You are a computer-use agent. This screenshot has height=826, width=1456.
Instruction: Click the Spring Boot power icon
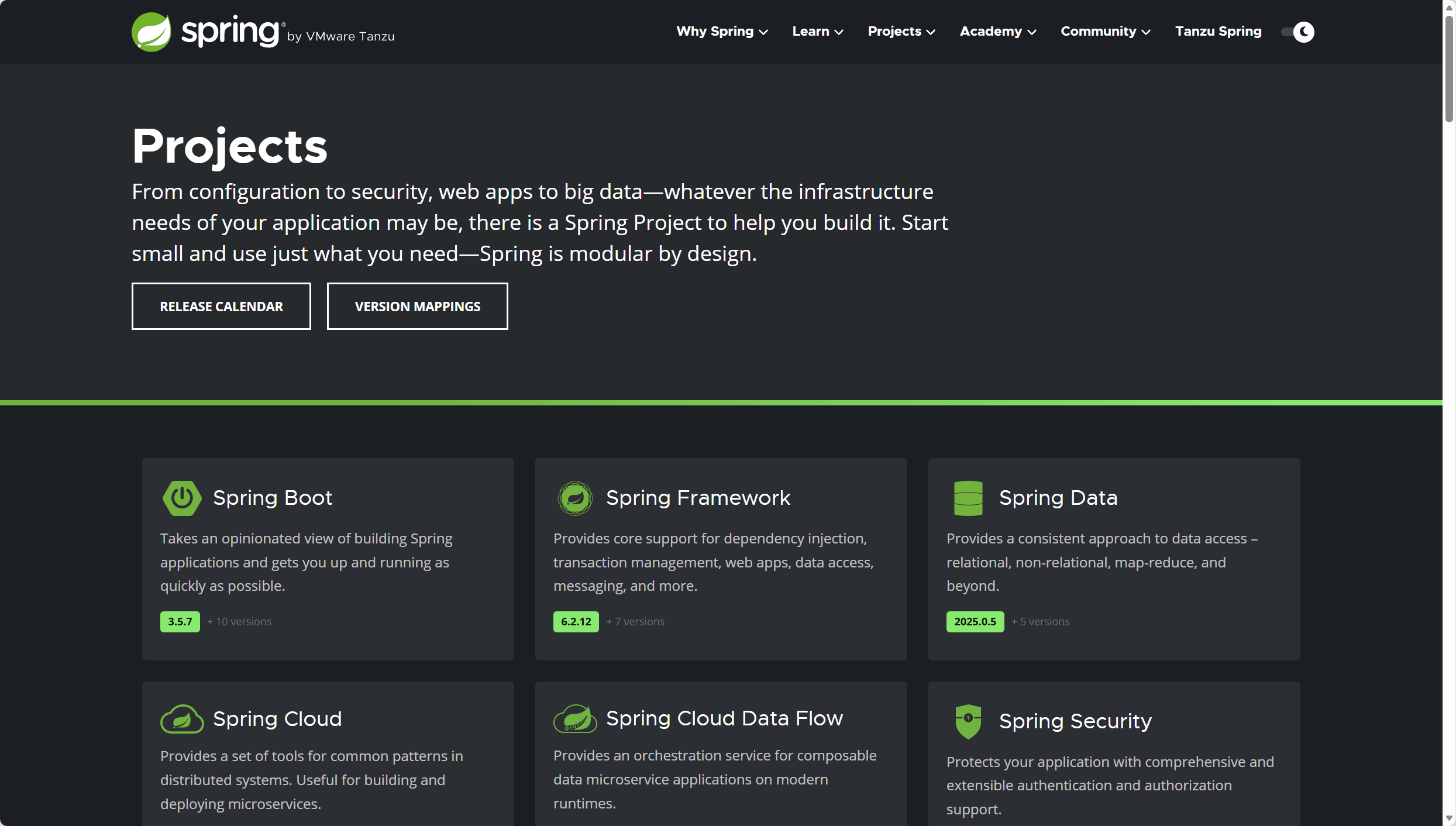[x=182, y=498]
